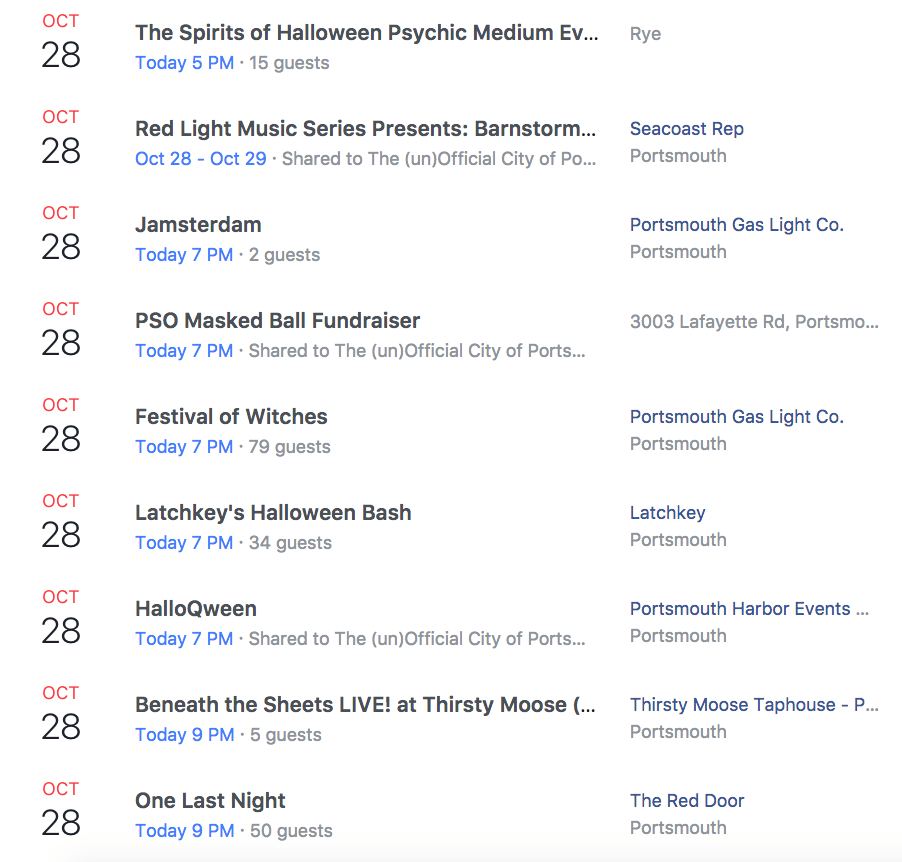Visit The Red Door venue page
Screen dimensions: 902x862
click(x=687, y=801)
